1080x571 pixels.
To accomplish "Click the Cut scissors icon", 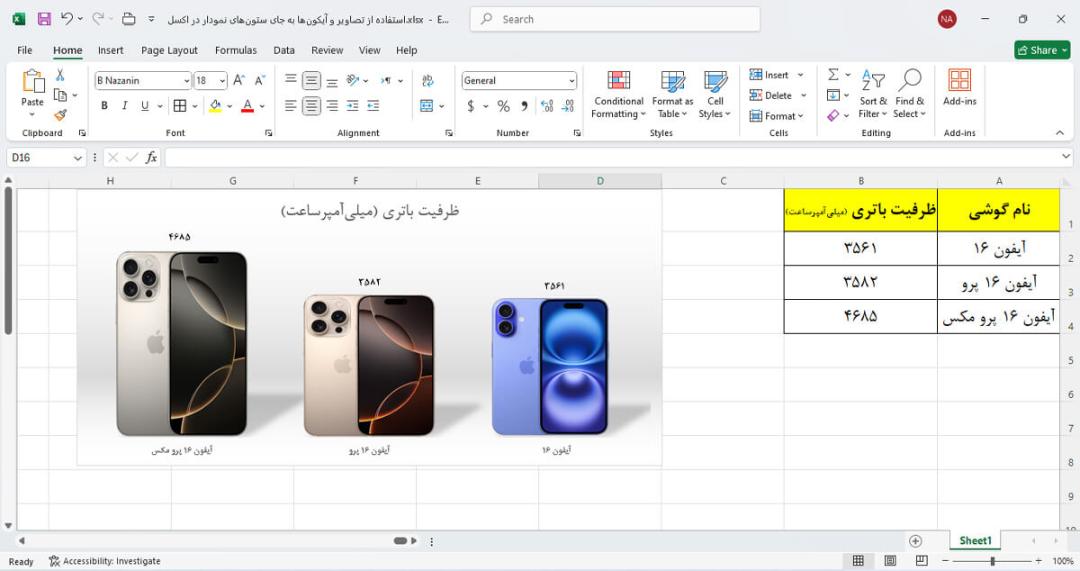I will click(60, 75).
